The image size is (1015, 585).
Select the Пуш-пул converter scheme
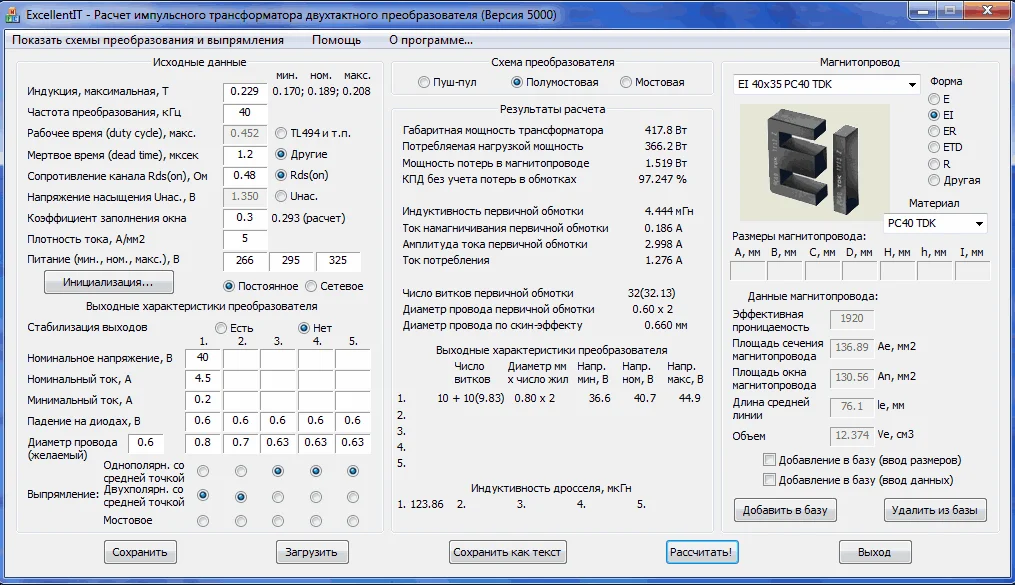425,82
